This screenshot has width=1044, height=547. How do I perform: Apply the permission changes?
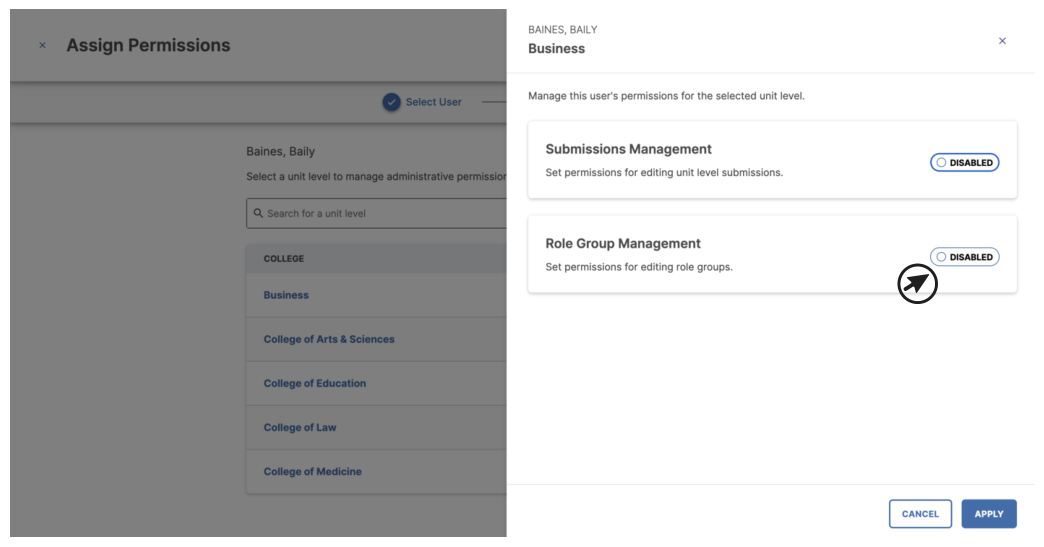pyautogui.click(x=988, y=514)
